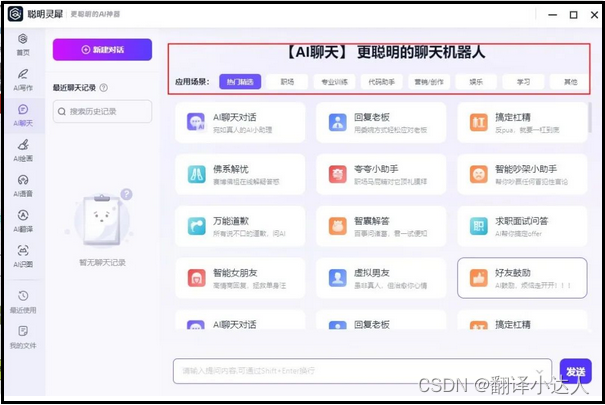This screenshot has height=405, width=605.
Task: Switch to the 热门精选 scene tab
Action: pyautogui.click(x=240, y=82)
